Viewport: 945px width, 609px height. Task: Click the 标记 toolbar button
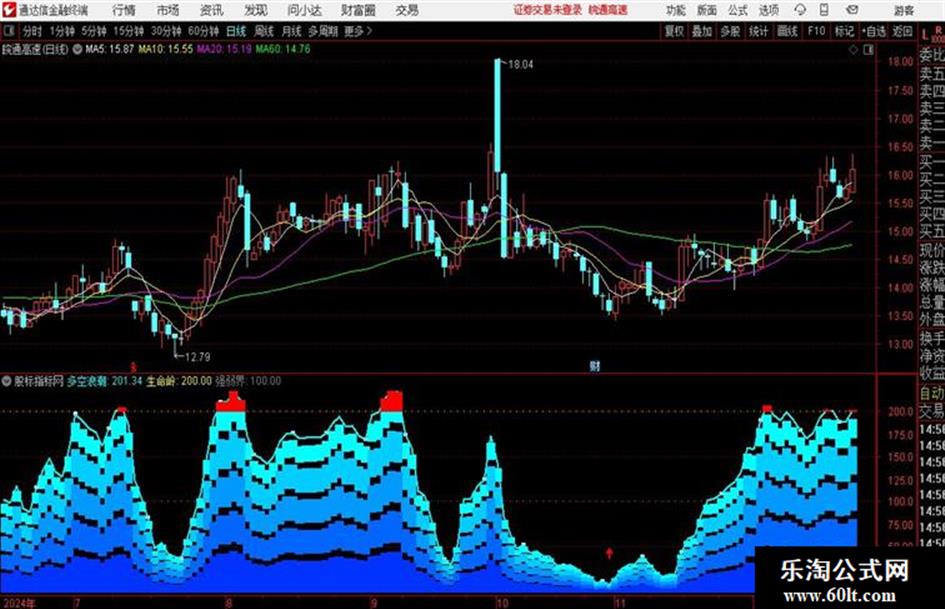coord(844,31)
